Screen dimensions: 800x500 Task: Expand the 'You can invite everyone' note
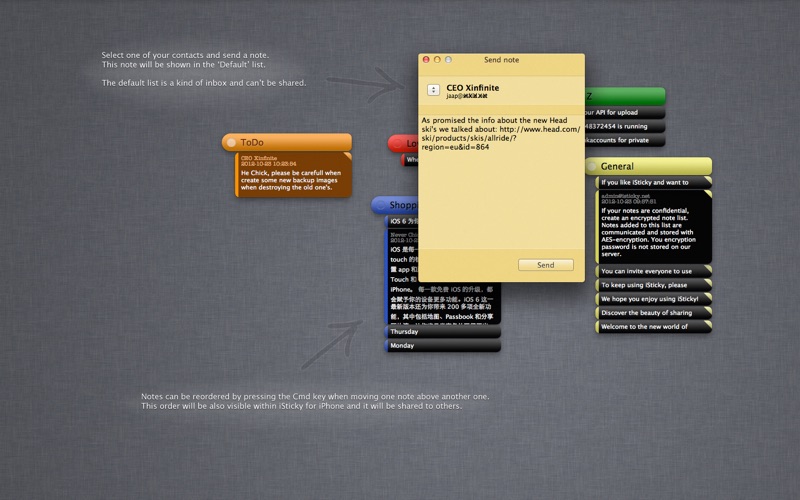(650, 271)
